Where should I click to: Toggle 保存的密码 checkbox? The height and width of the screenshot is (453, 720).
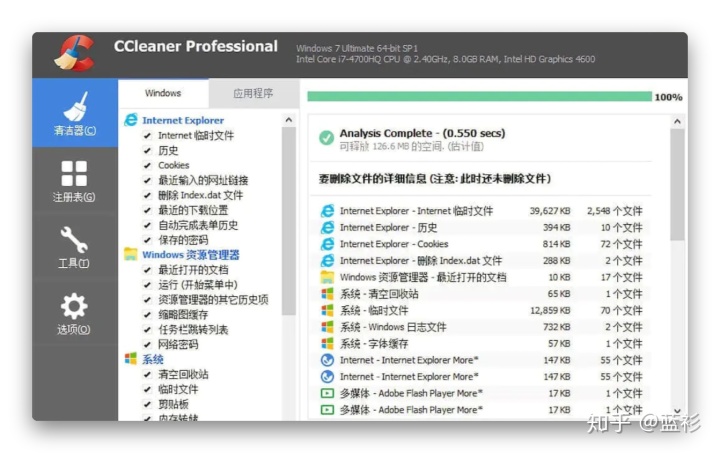coord(147,240)
